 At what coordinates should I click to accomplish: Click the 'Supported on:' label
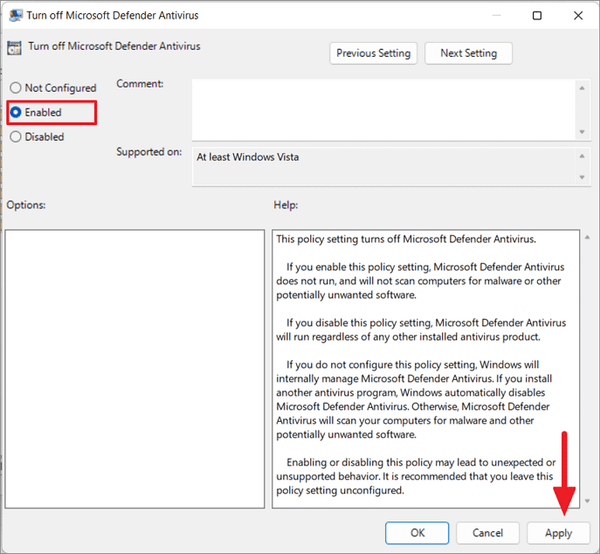[x=149, y=152]
